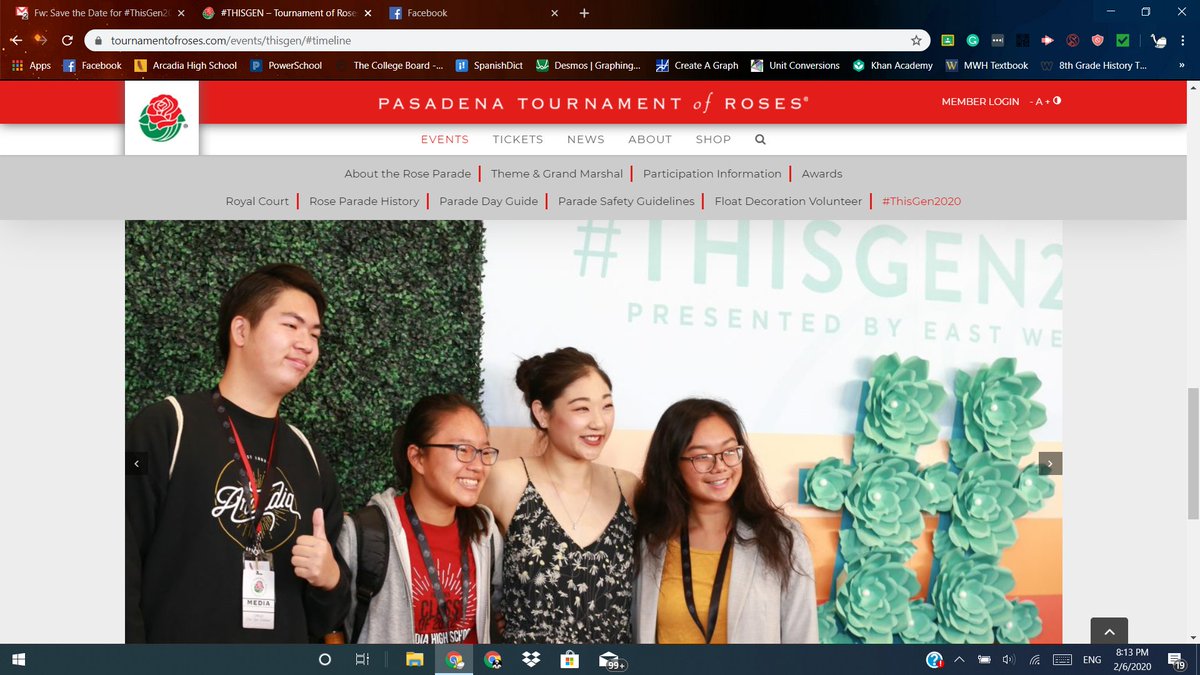Go to About the Rose Parade
The image size is (1200, 675).
tap(408, 173)
